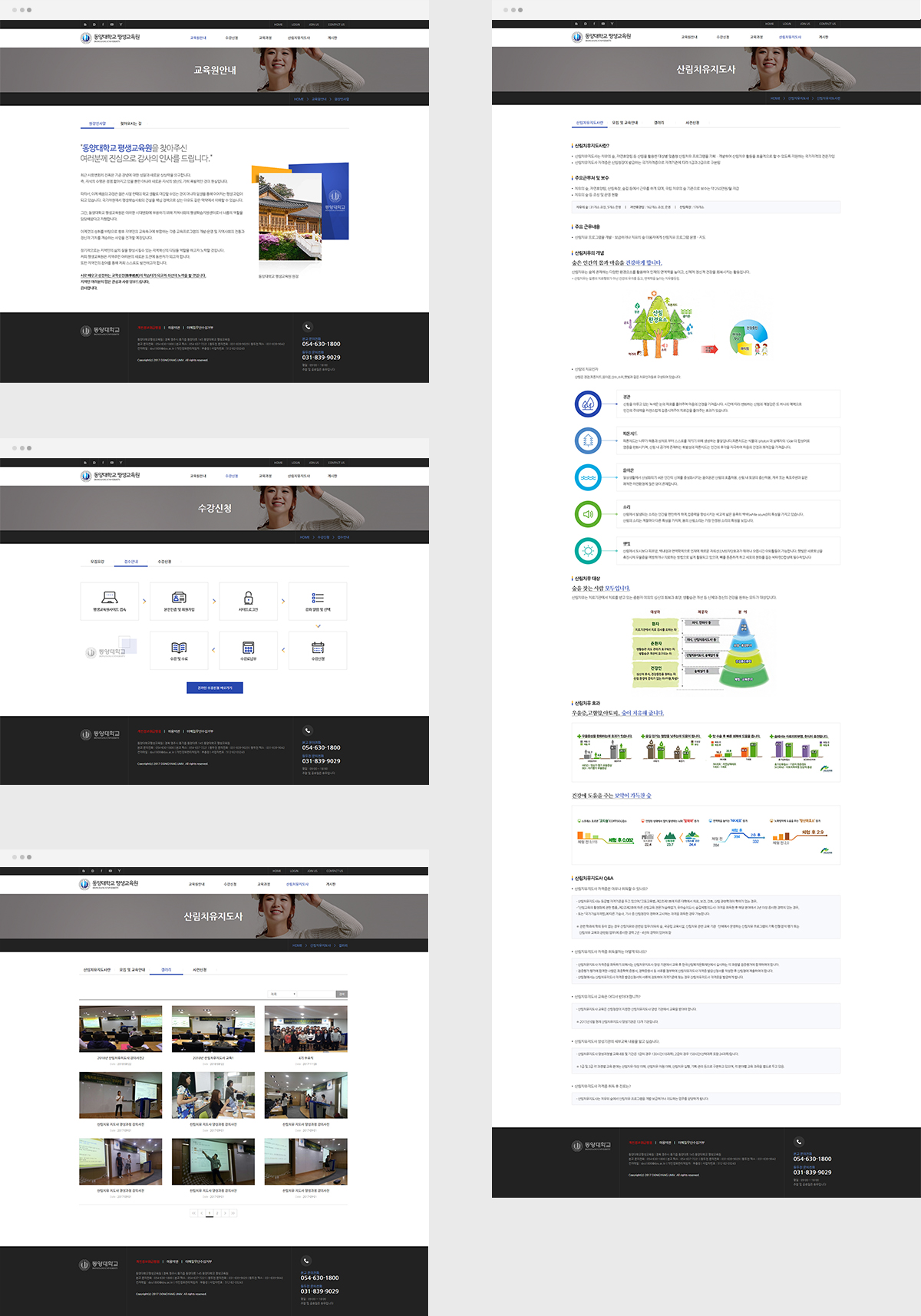Image resolution: width=921 pixels, height=1316 pixels.
Task: Click the laptop icon for site access step
Action: point(110,597)
